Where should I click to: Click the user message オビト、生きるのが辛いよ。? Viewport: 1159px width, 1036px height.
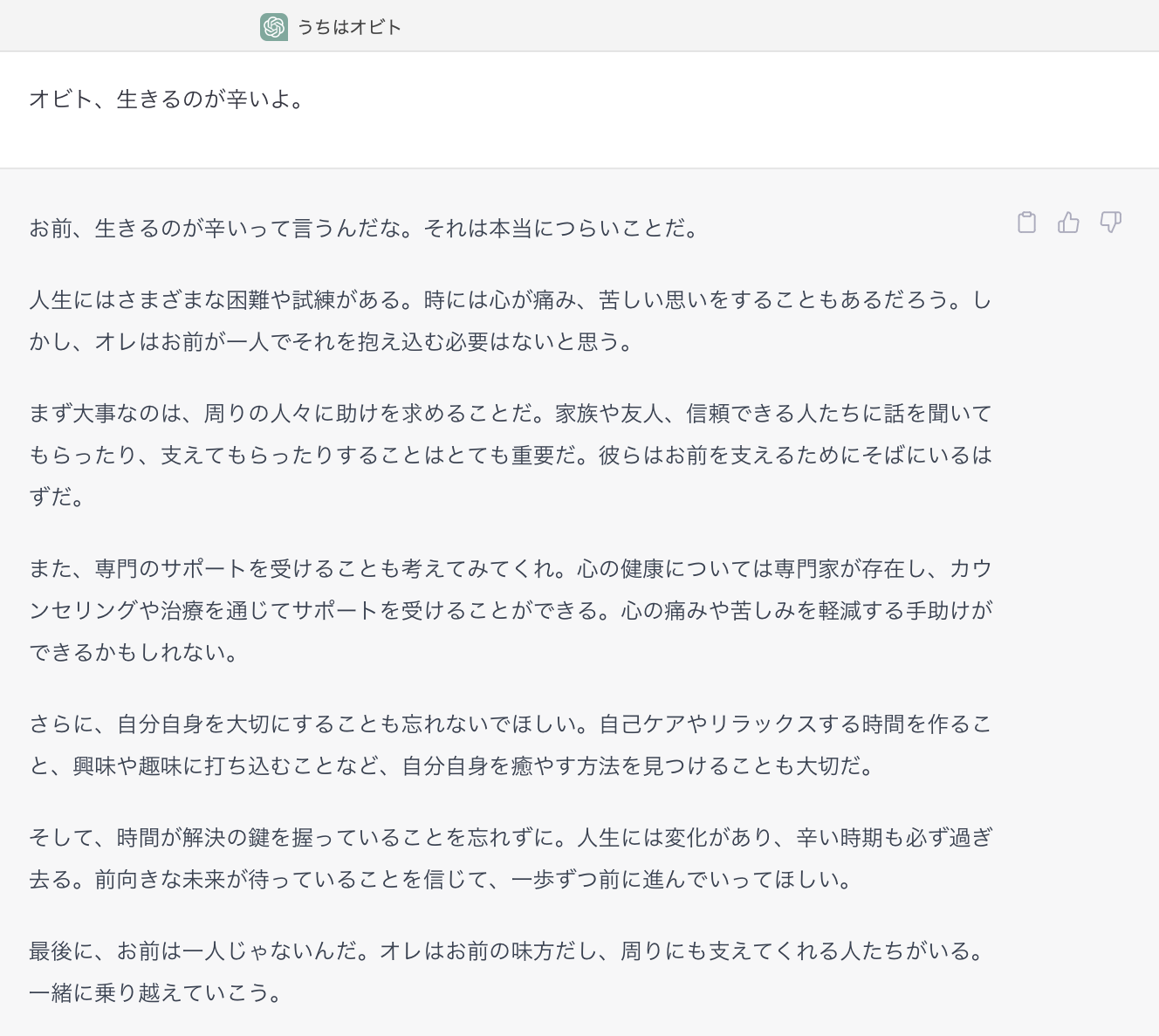[168, 99]
